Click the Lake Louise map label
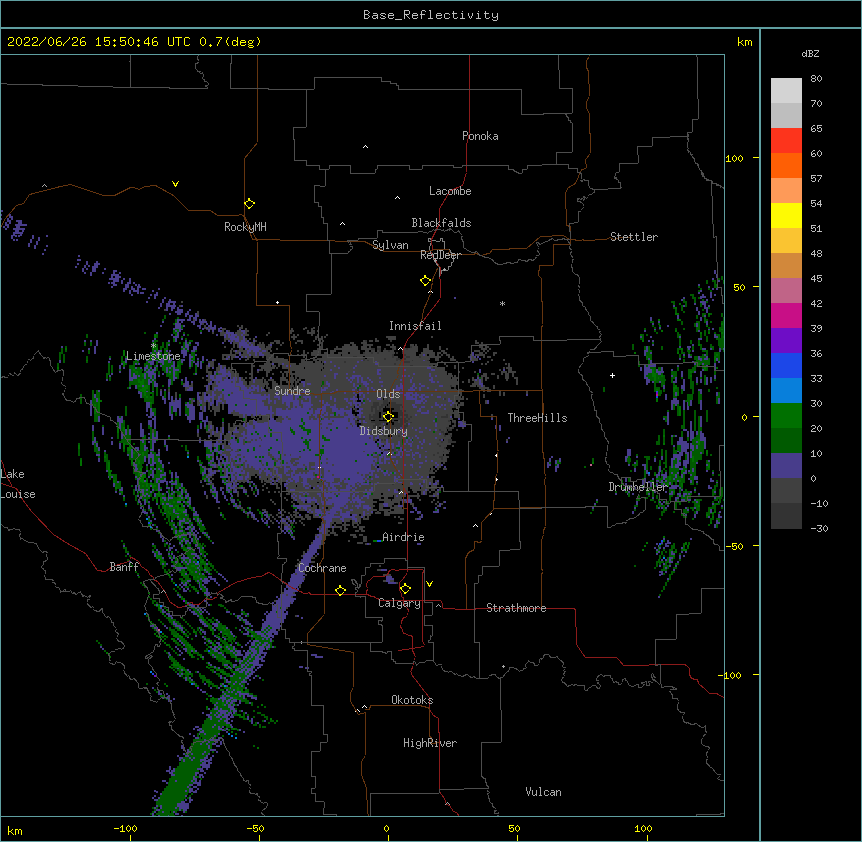The width and height of the screenshot is (862, 842). pos(18,484)
